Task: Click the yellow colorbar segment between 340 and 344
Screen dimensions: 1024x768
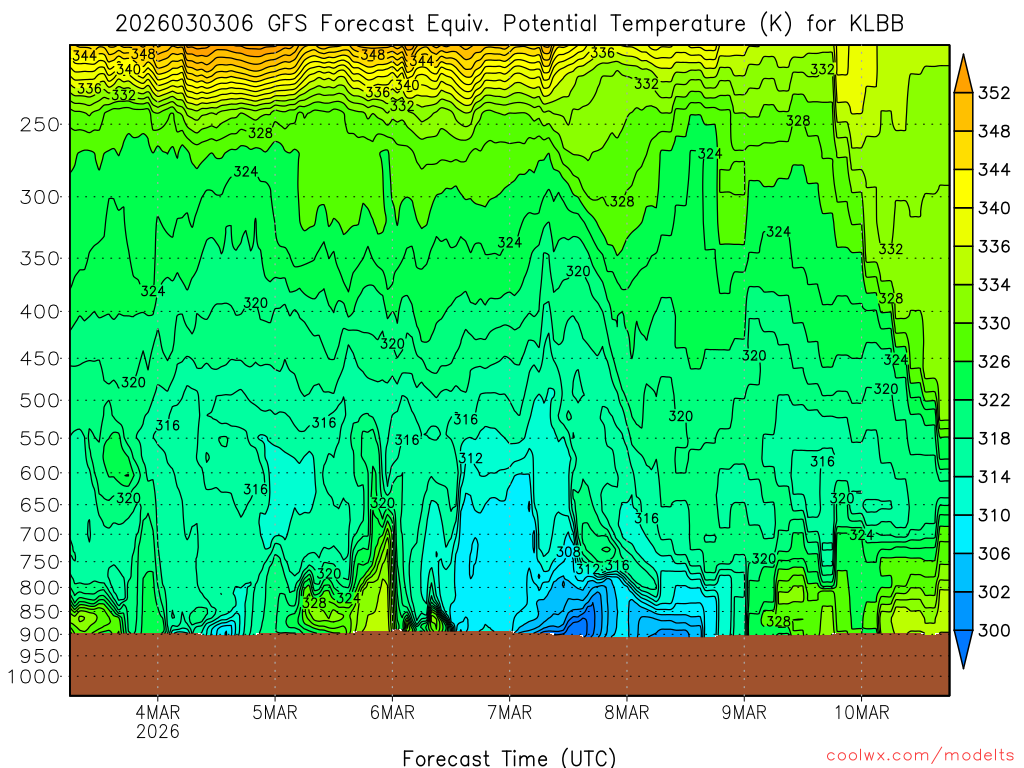Action: coord(963,189)
